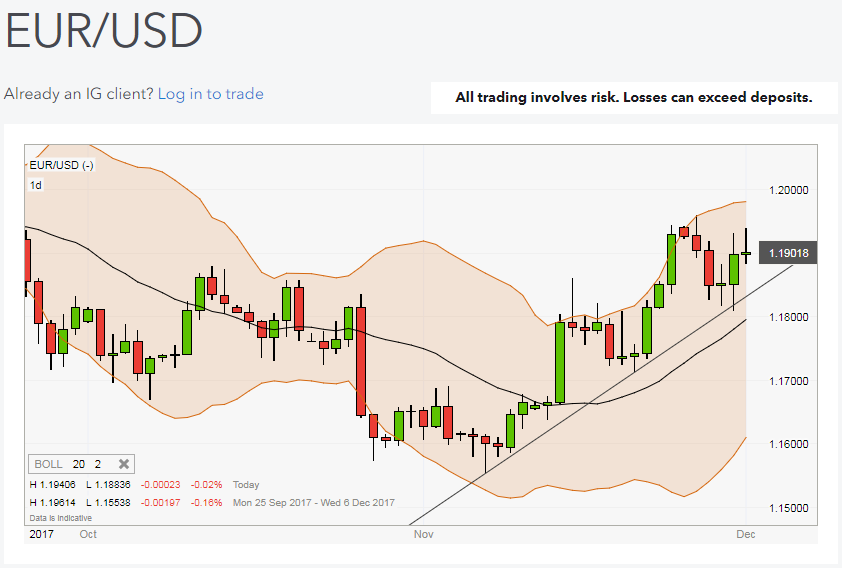The width and height of the screenshot is (842, 568).
Task: Click the 'Today' range label
Action: click(246, 485)
